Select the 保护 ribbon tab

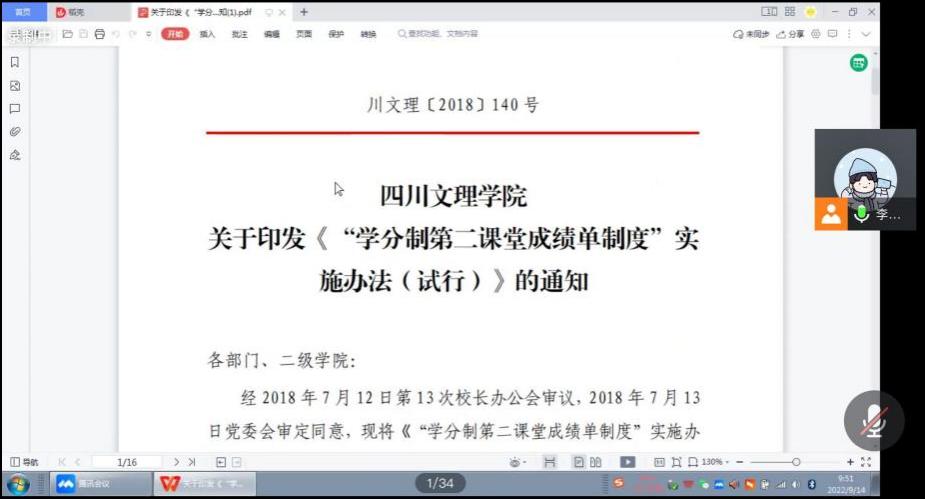click(336, 34)
